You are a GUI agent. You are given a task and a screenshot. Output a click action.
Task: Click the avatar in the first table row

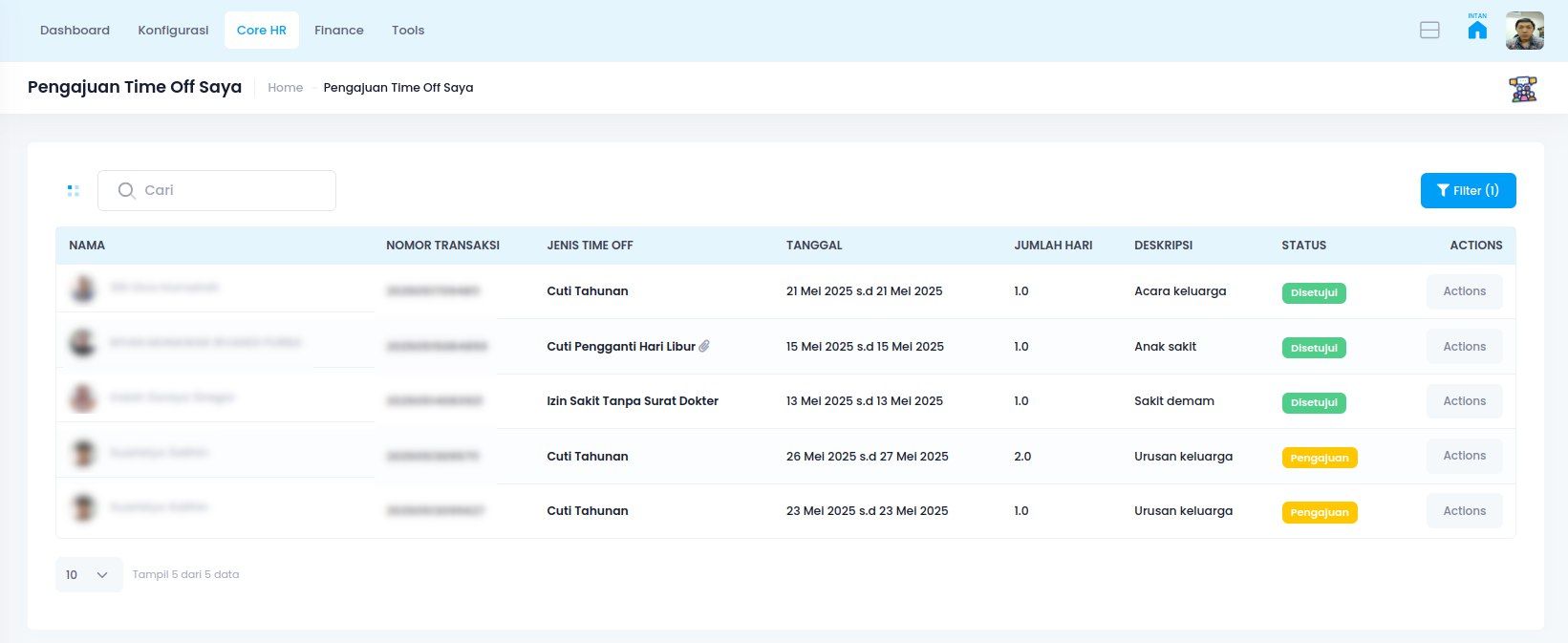tap(84, 289)
